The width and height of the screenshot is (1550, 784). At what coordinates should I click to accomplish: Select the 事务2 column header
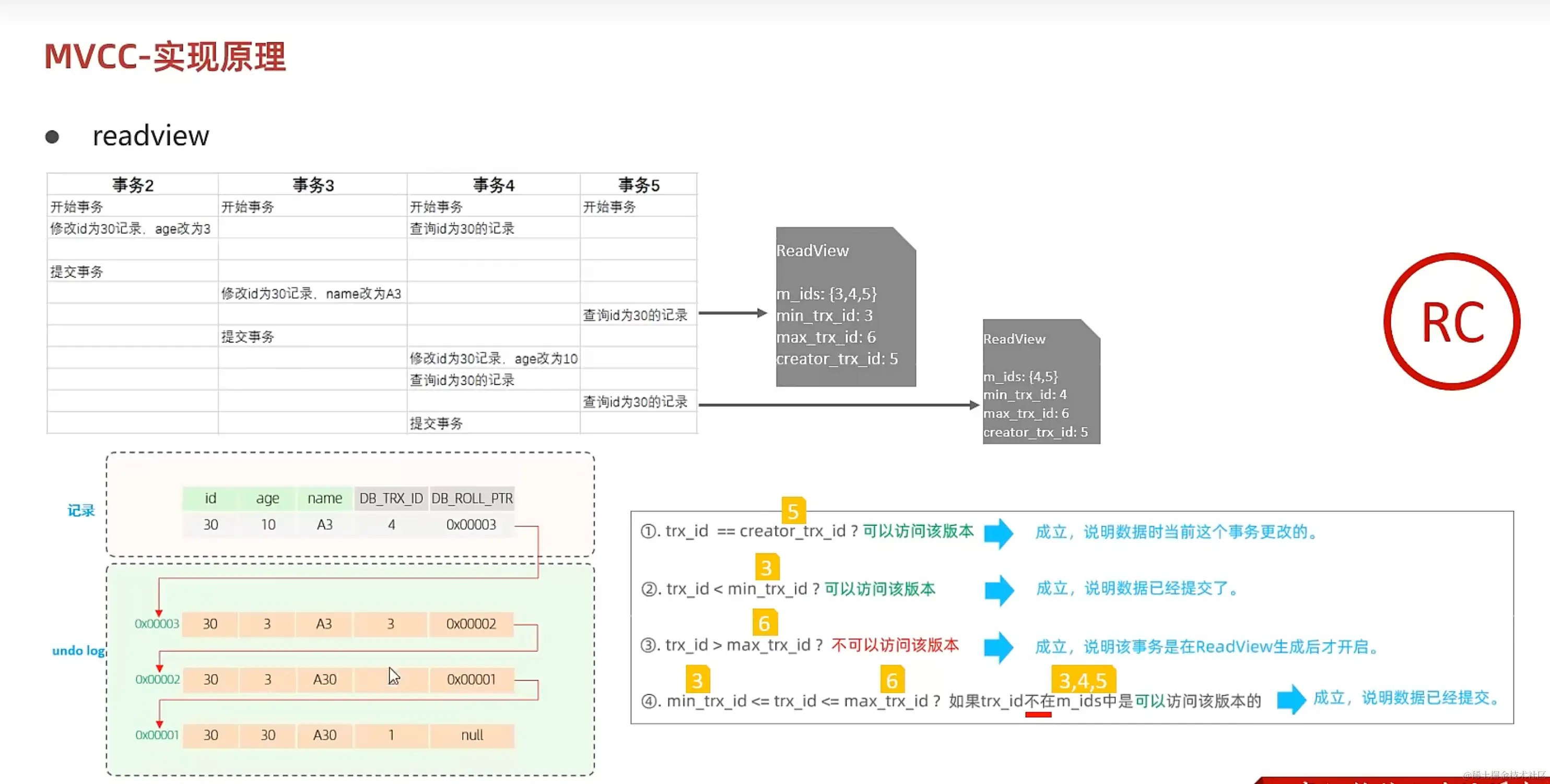[x=132, y=185]
